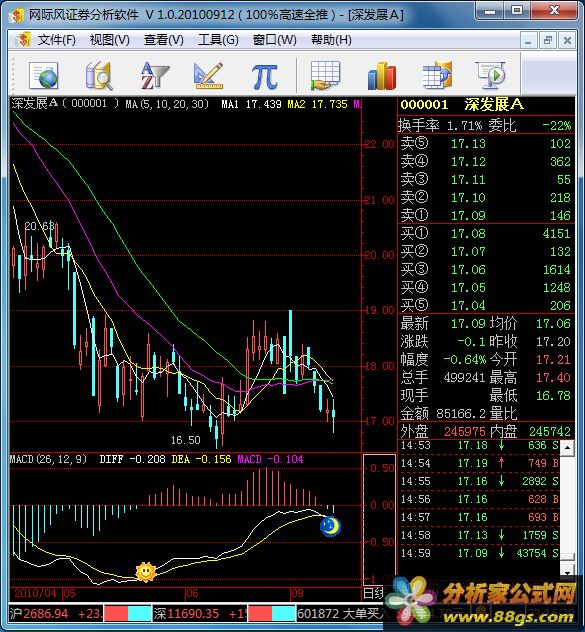Select the A-Z filter sort icon
This screenshot has height=632, width=585.
tap(154, 75)
